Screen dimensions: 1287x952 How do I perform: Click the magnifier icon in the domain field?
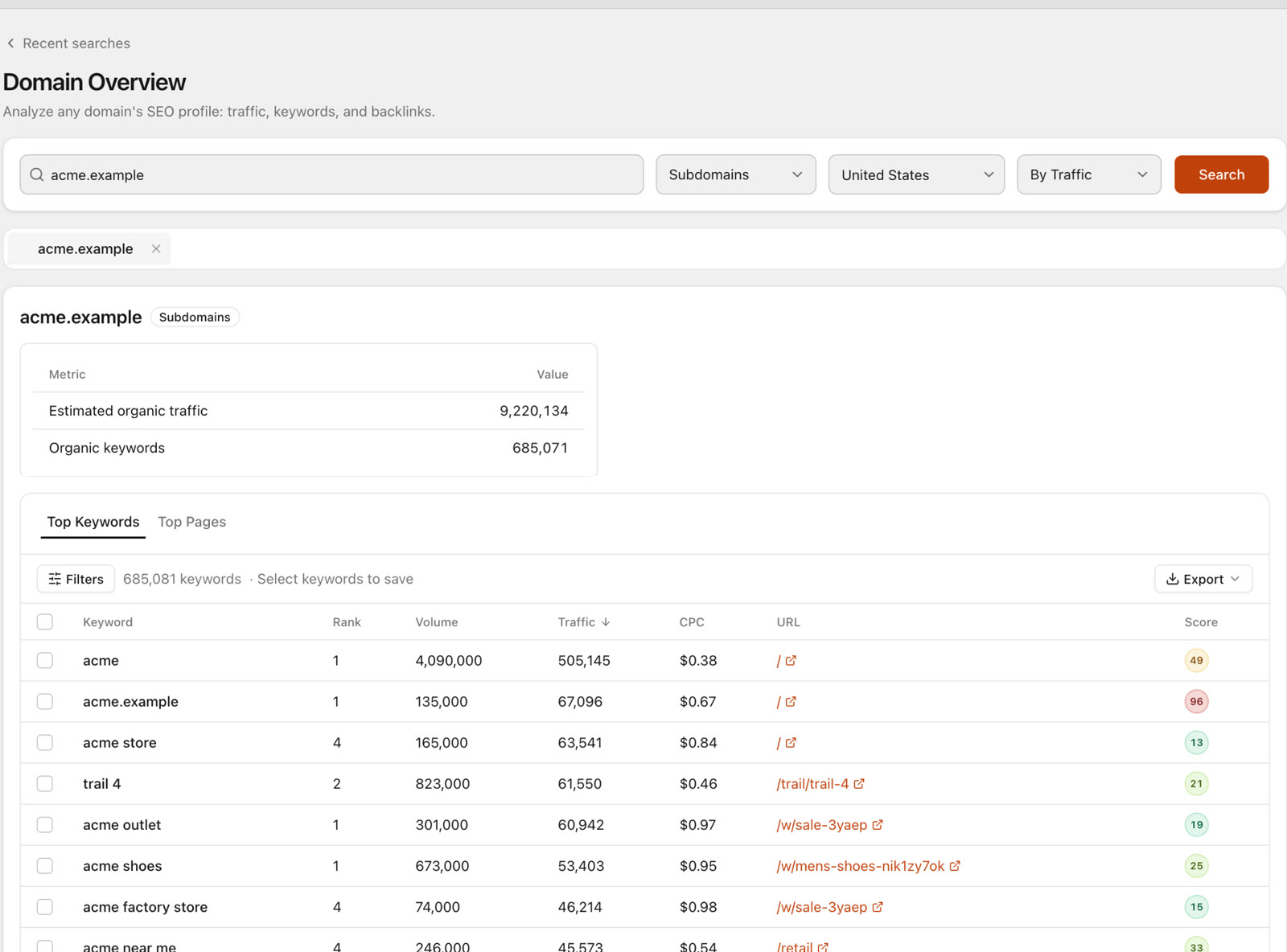point(37,174)
